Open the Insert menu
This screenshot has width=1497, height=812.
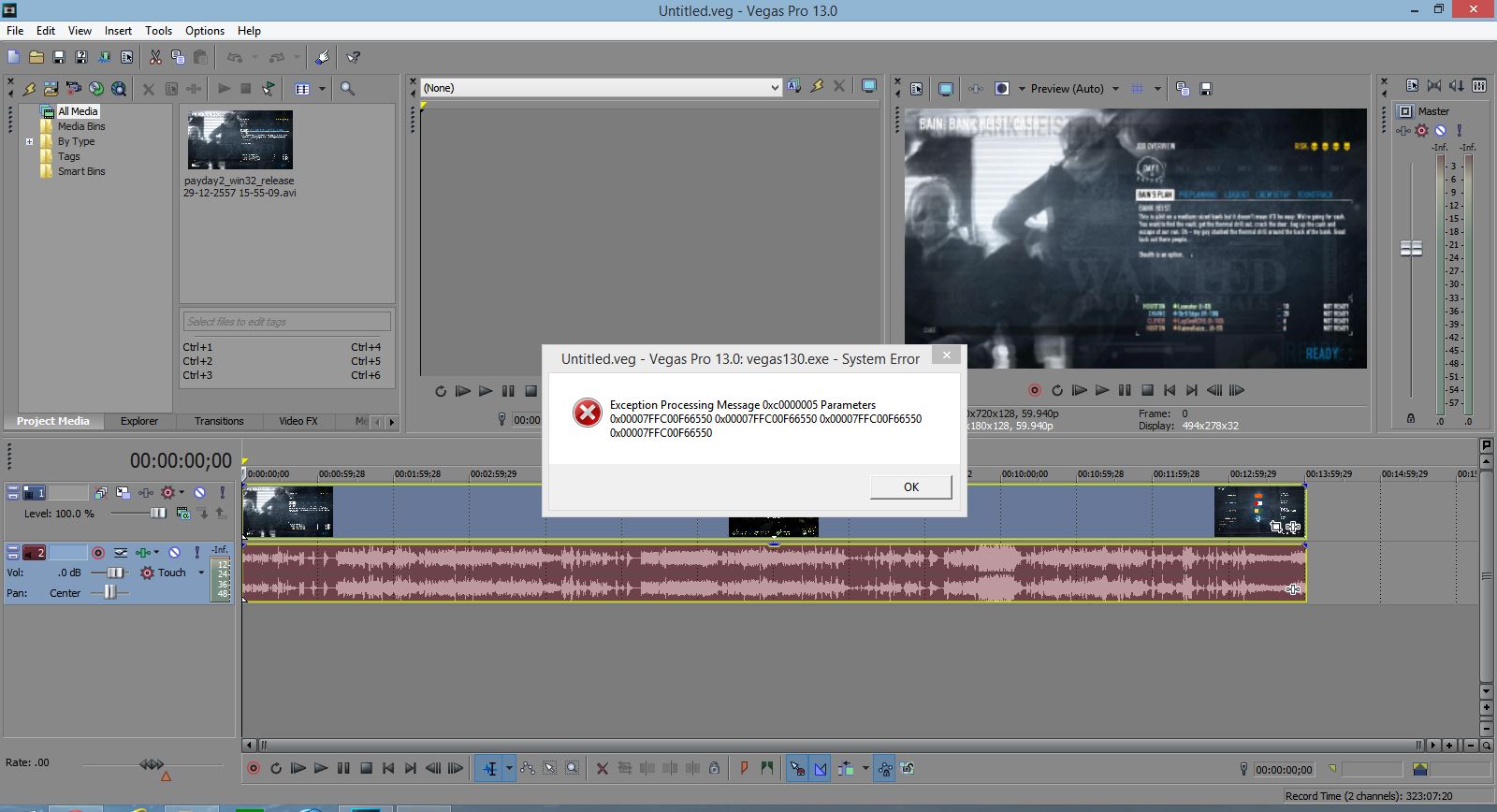pyautogui.click(x=118, y=30)
